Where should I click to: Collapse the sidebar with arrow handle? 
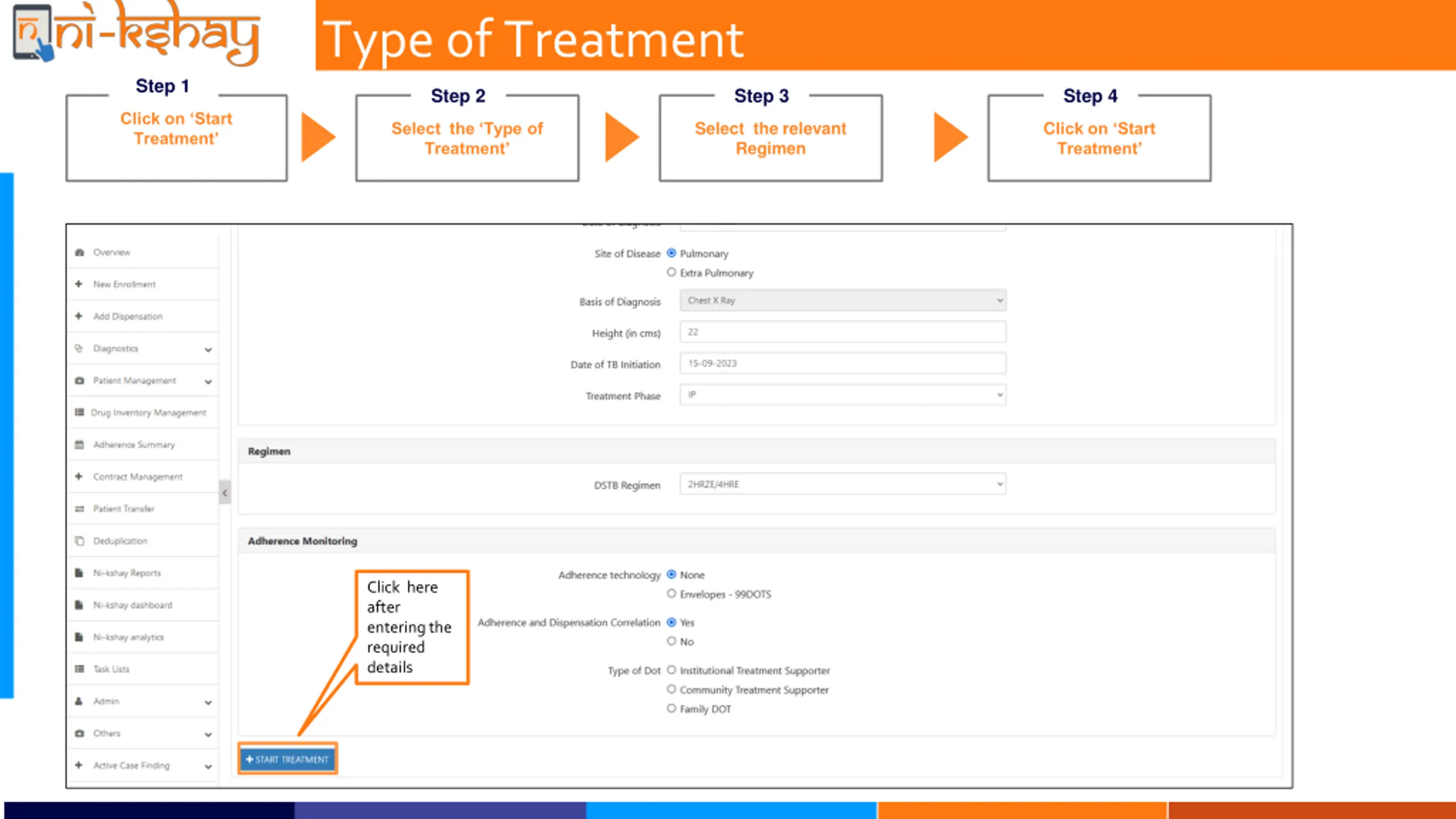225,493
